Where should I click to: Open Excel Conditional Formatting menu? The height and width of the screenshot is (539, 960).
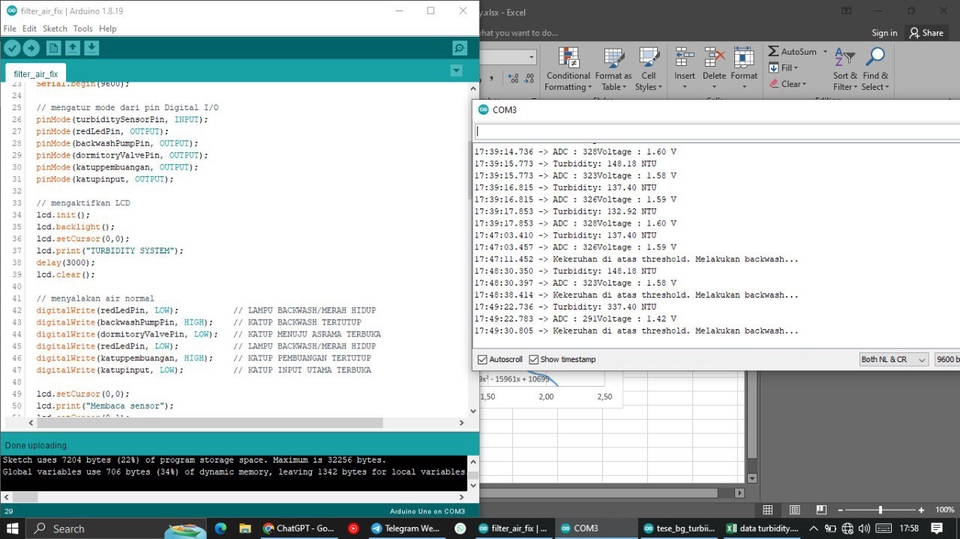569,69
